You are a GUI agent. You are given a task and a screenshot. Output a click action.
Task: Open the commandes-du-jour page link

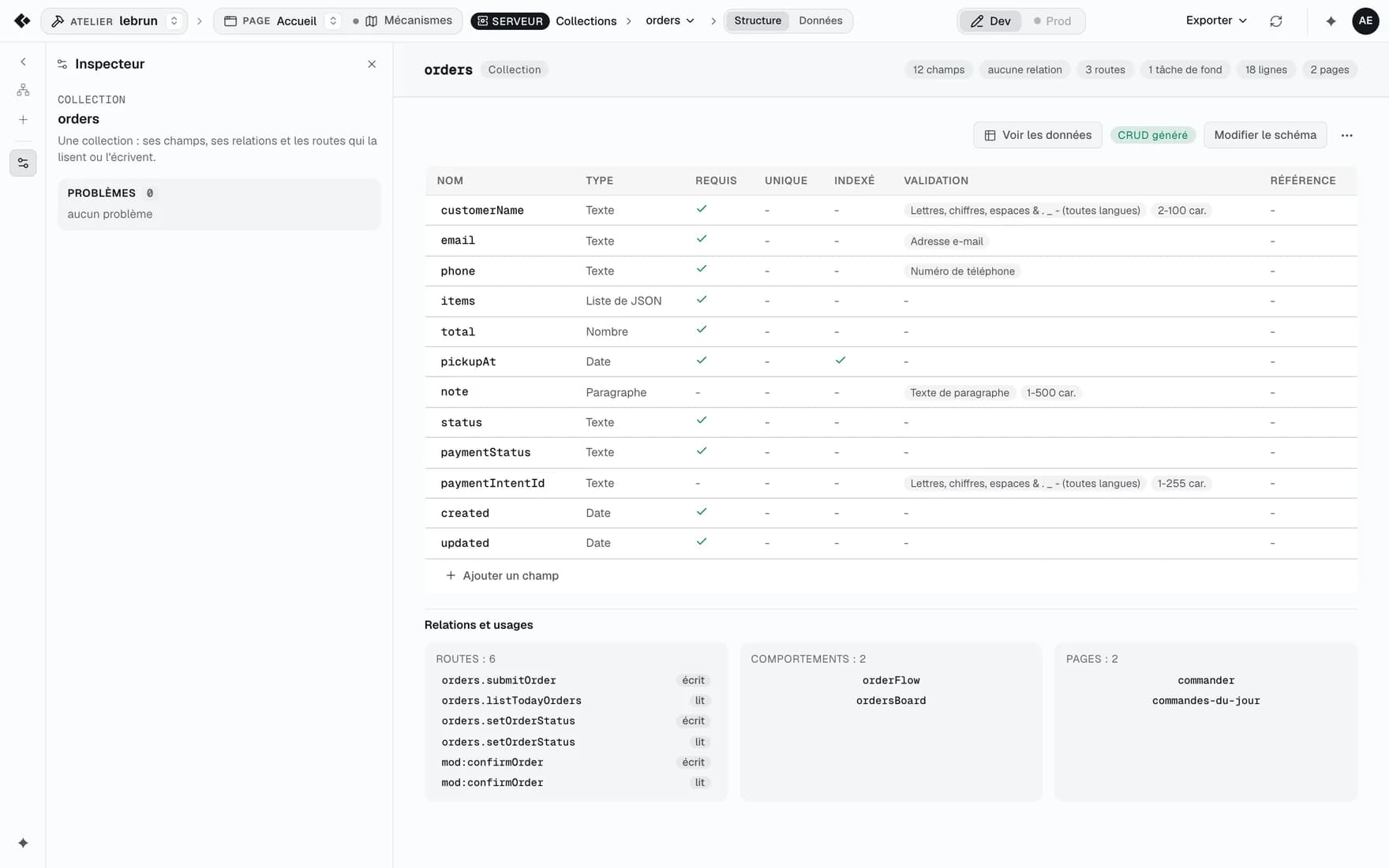(1206, 701)
